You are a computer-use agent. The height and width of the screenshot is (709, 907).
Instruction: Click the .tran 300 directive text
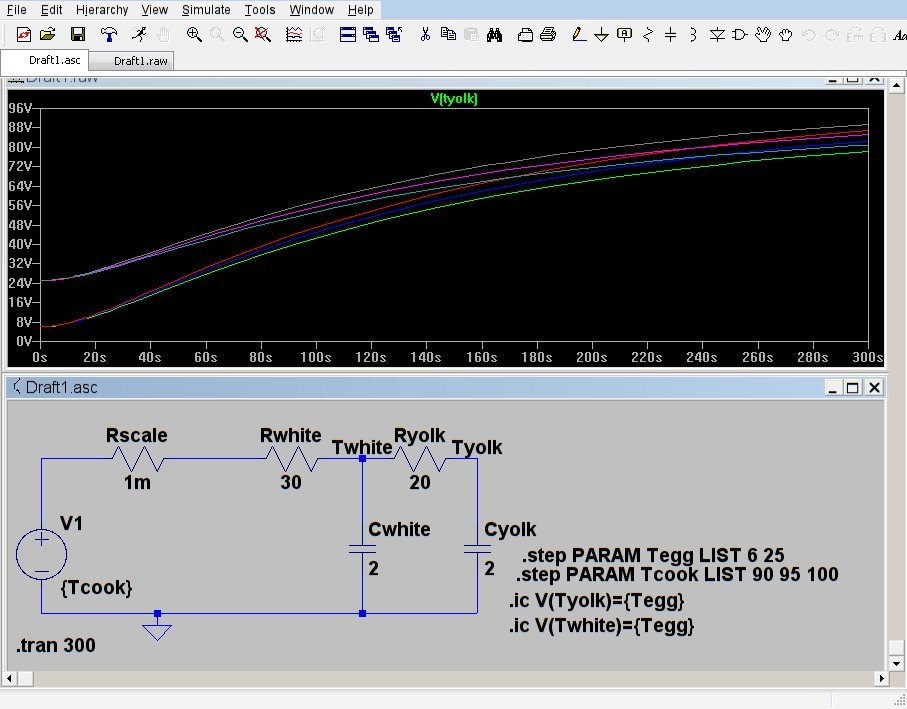click(56, 646)
